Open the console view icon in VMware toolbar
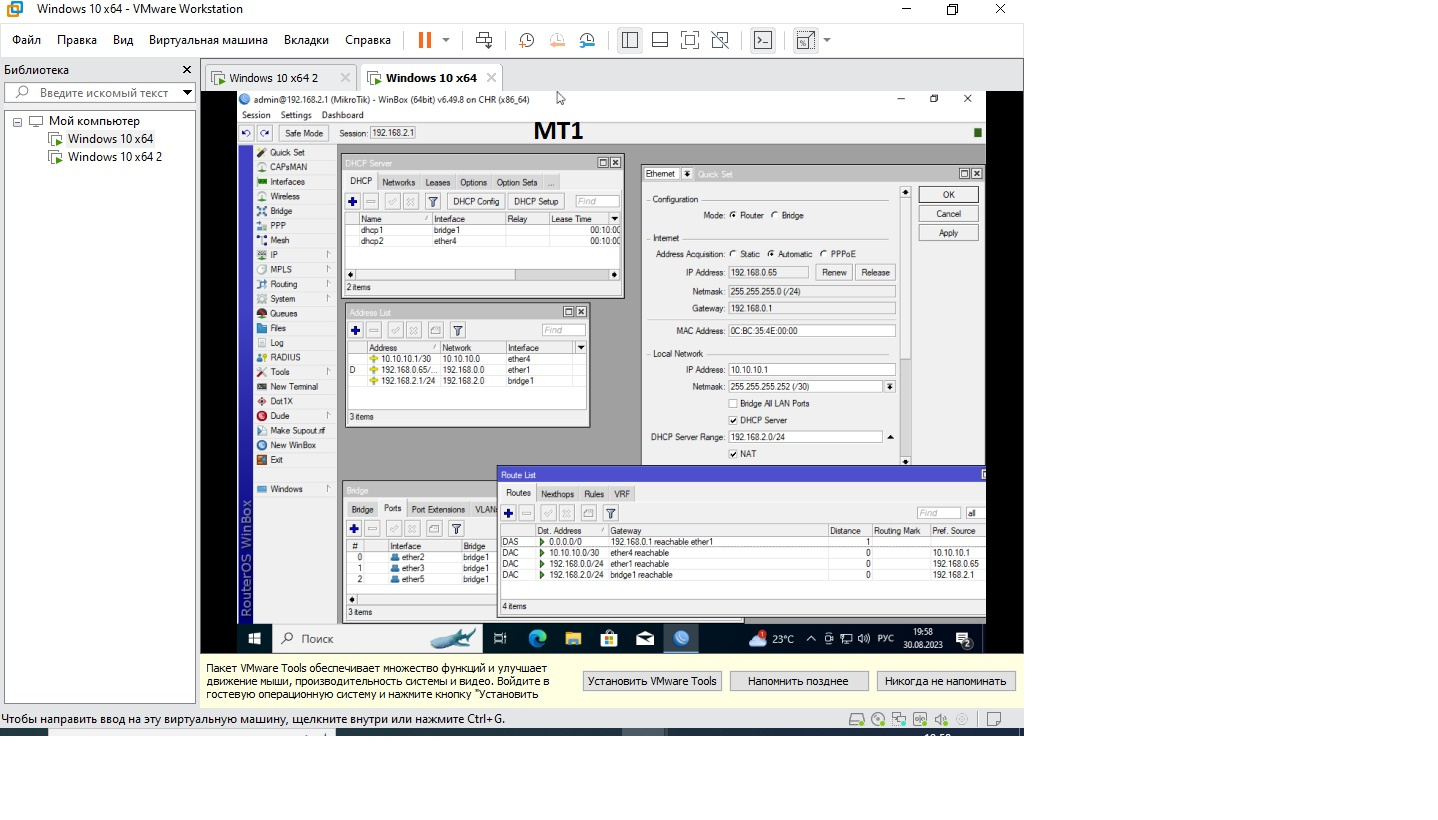 tap(763, 40)
